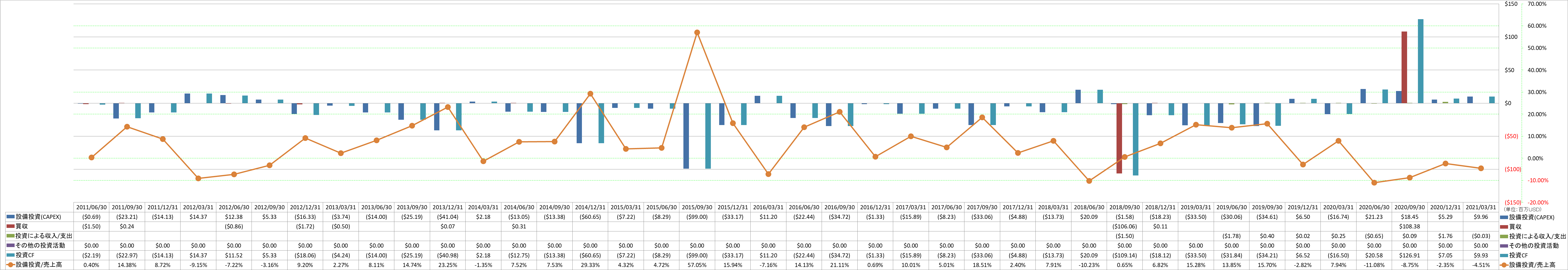Viewport: 1568px width, 270px height.
Task: Click the tallest teal 投資CF bar for 2020/09/30
Action: 1421,61
